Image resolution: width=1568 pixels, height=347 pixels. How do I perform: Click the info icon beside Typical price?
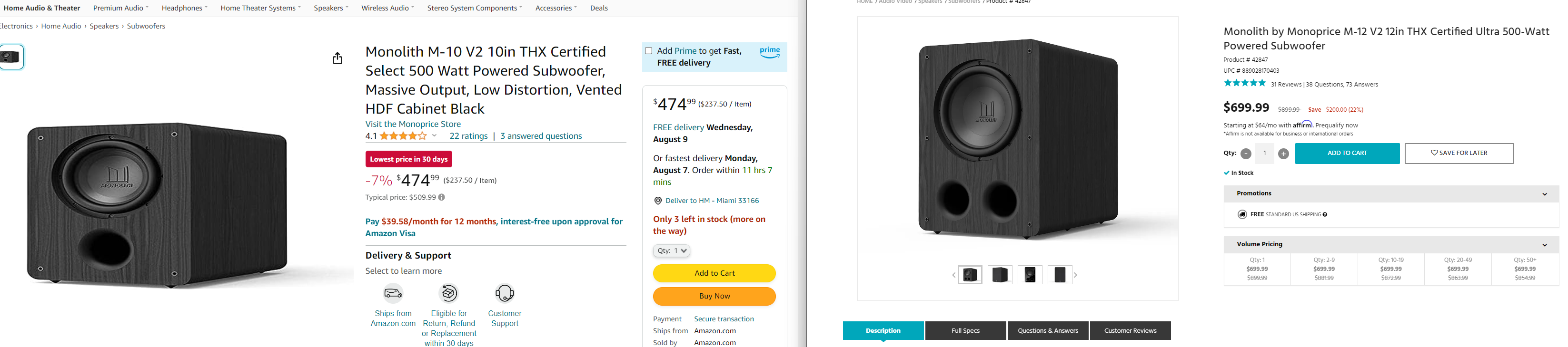pyautogui.click(x=442, y=197)
